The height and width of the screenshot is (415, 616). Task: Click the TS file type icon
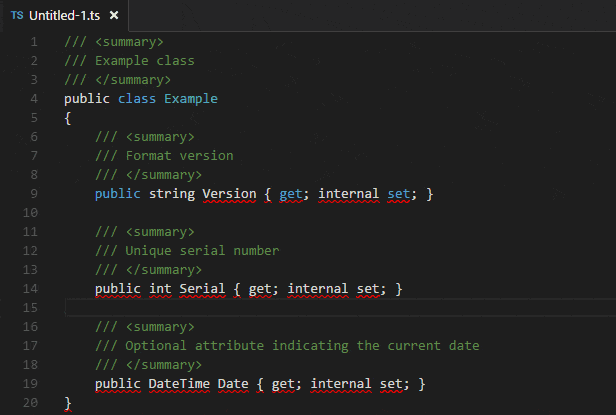(17, 15)
